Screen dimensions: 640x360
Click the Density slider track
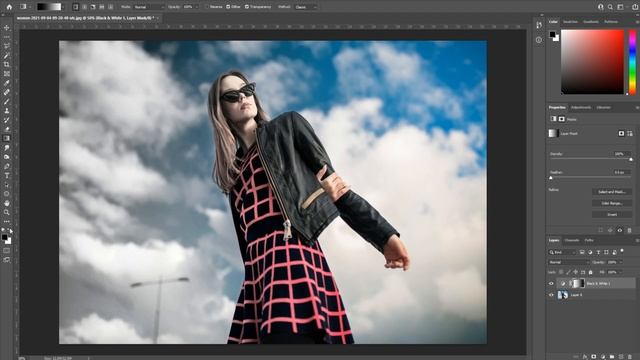point(591,159)
